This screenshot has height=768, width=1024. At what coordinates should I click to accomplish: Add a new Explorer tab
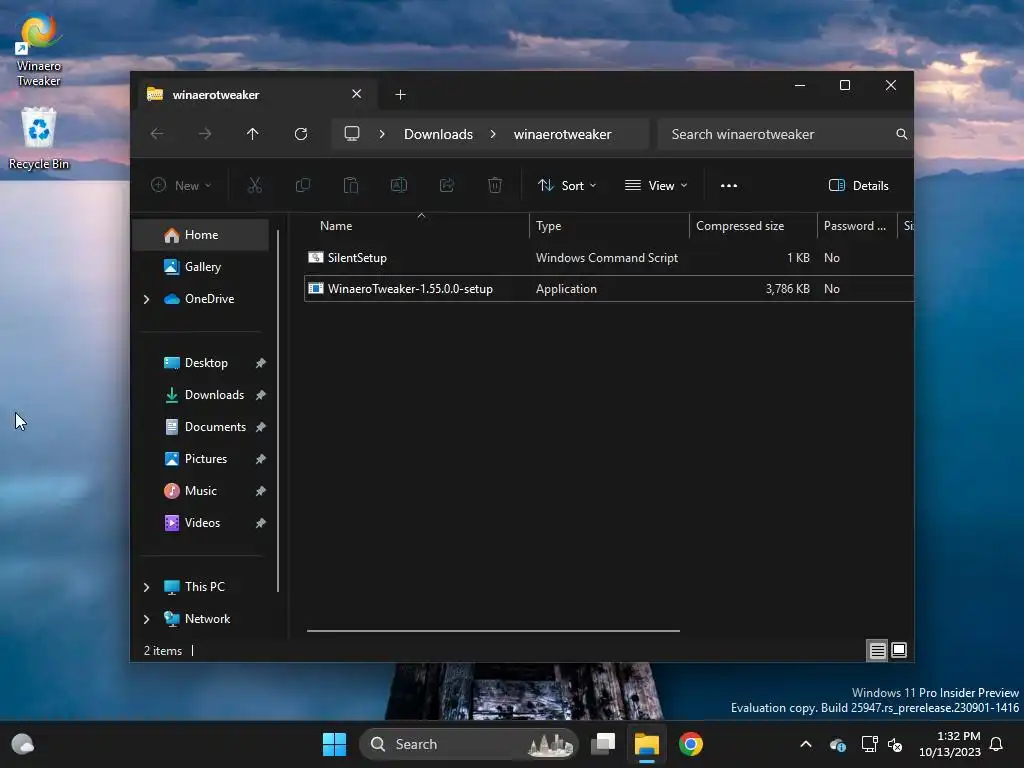(400, 95)
